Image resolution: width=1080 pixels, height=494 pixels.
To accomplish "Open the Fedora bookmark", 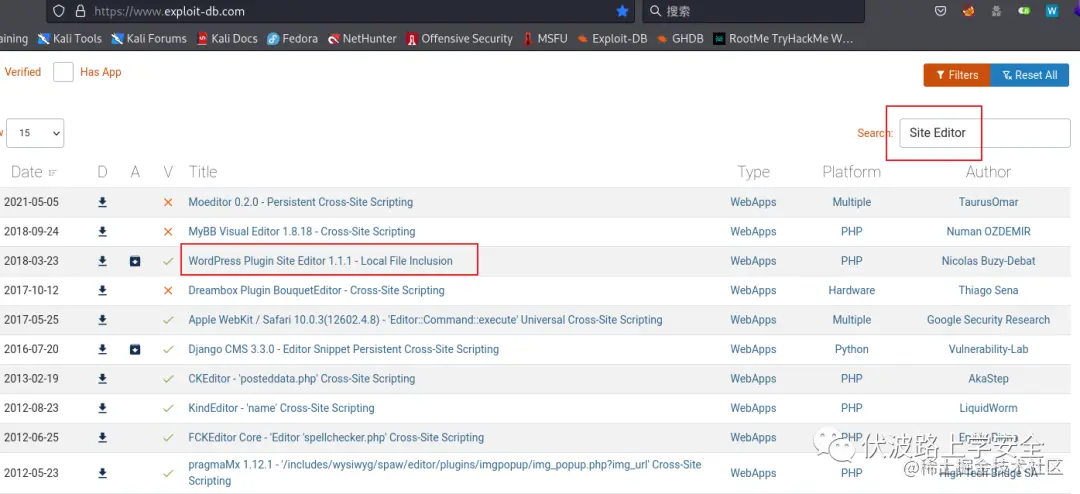I will [x=293, y=39].
